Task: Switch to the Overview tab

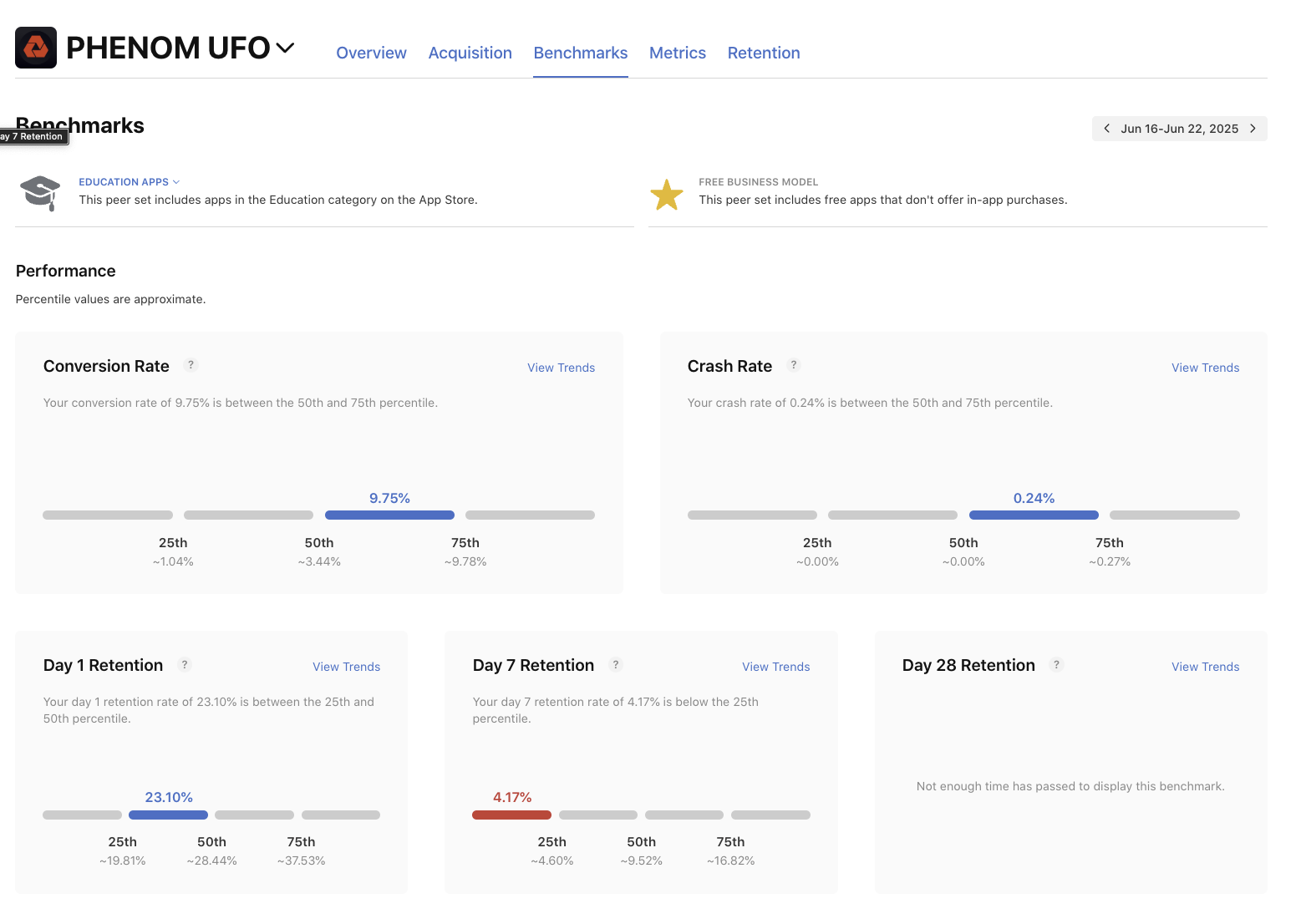Action: 371,53
